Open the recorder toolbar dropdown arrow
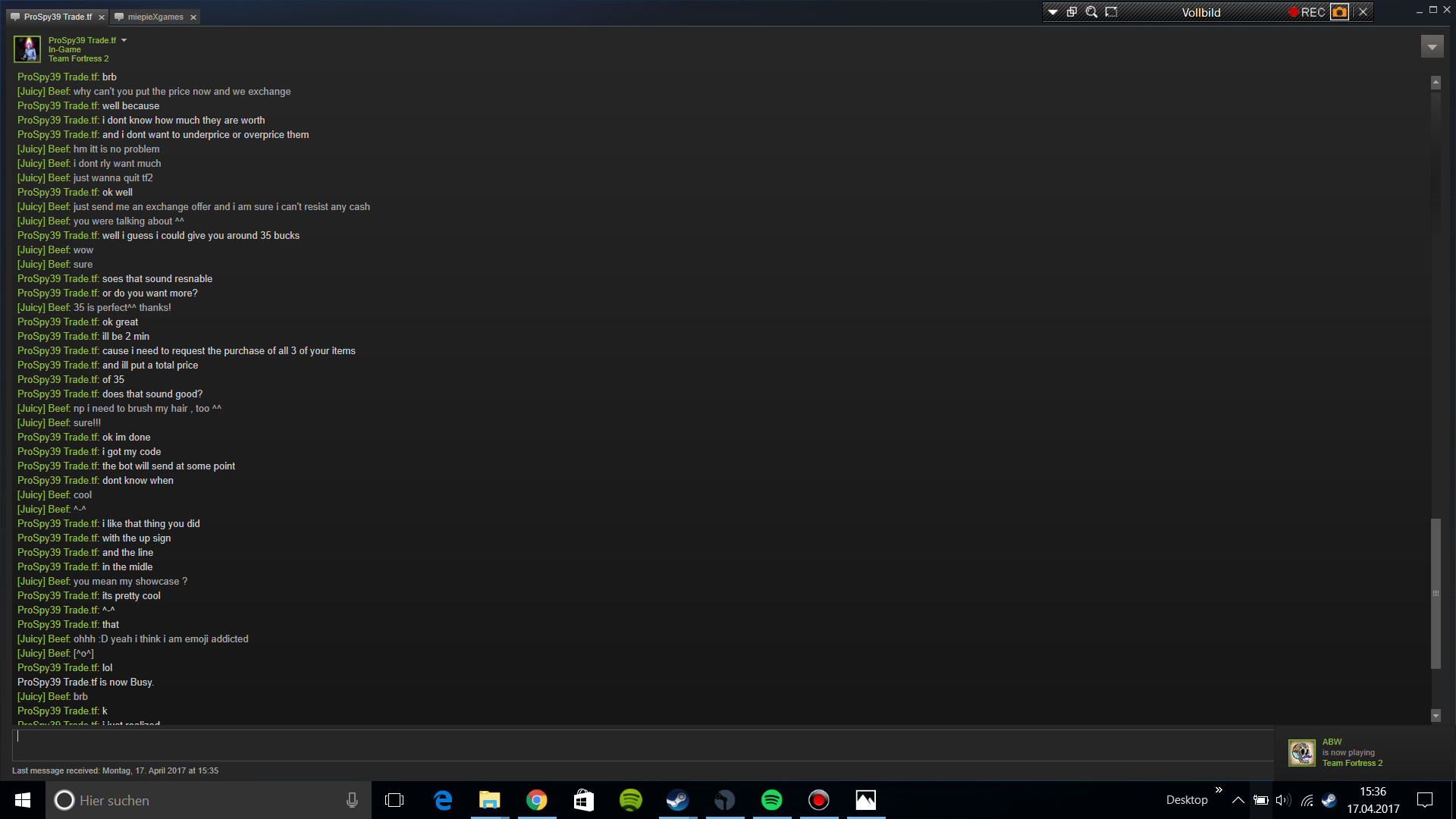1456x819 pixels. (1053, 12)
